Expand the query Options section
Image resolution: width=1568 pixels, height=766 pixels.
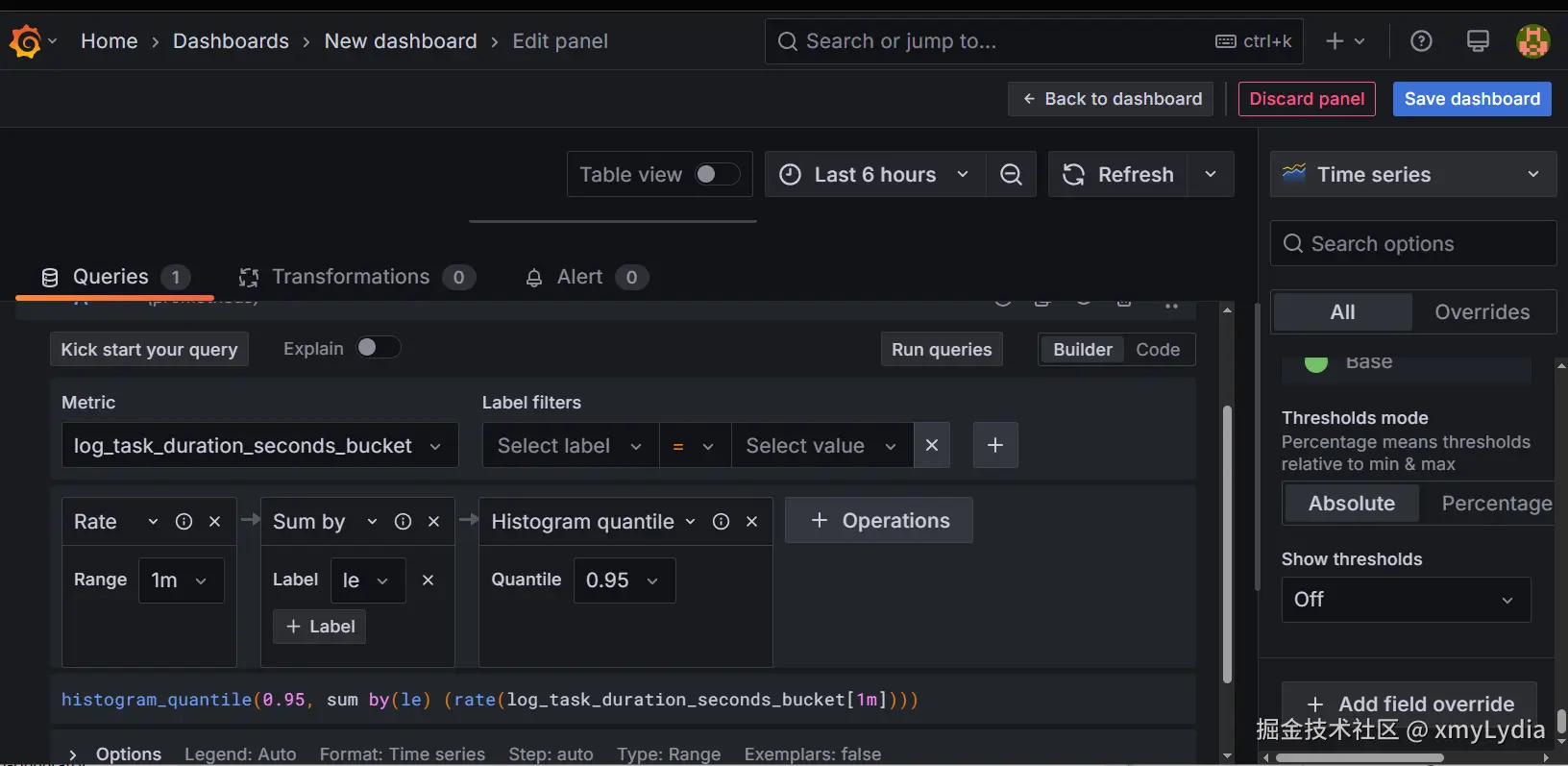(73, 754)
